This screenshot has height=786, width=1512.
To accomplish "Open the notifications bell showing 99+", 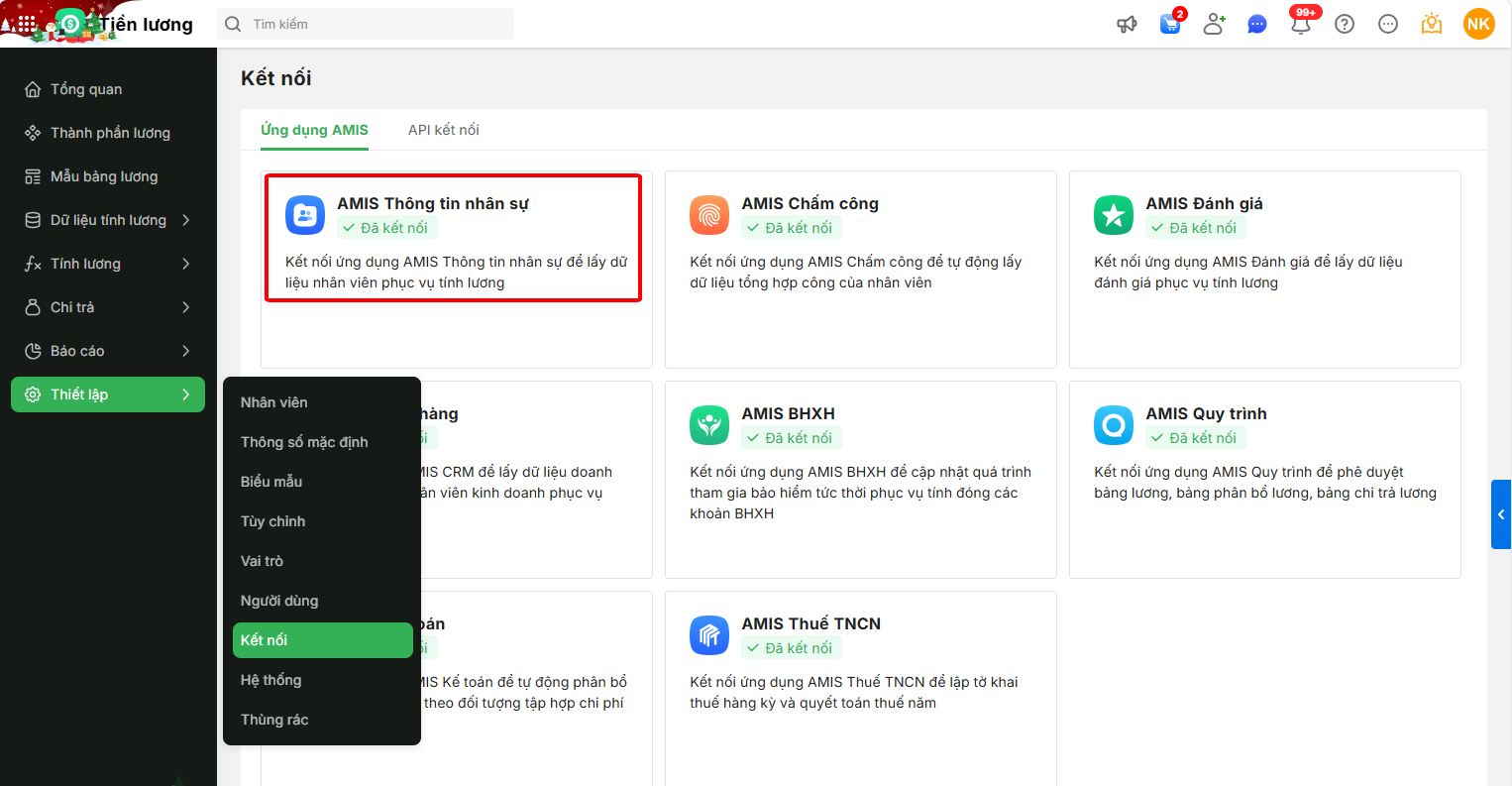I will click(x=1301, y=23).
